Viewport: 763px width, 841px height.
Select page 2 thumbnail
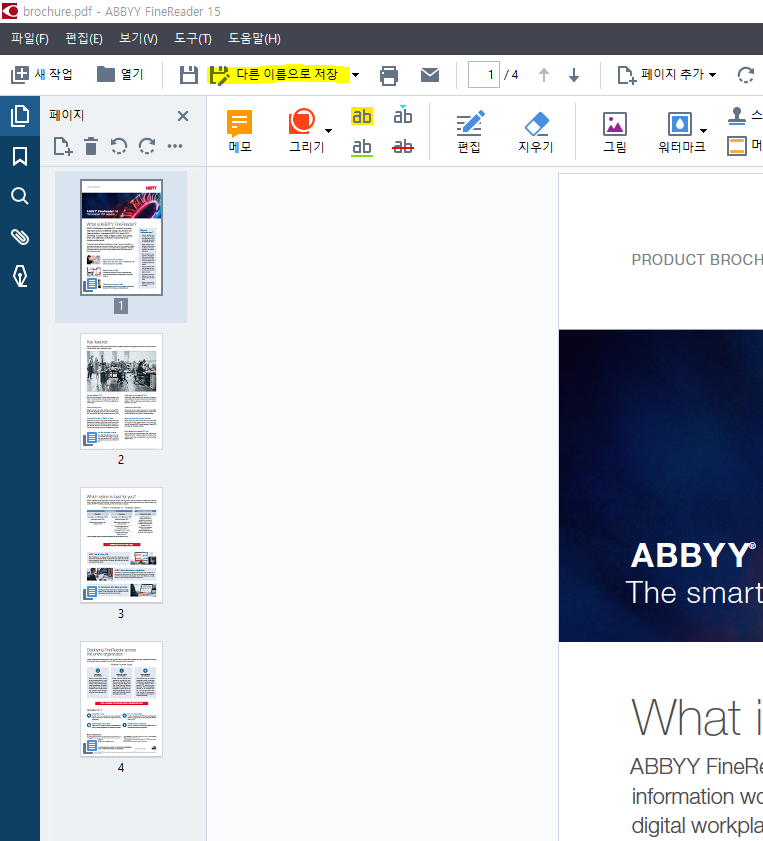[121, 392]
